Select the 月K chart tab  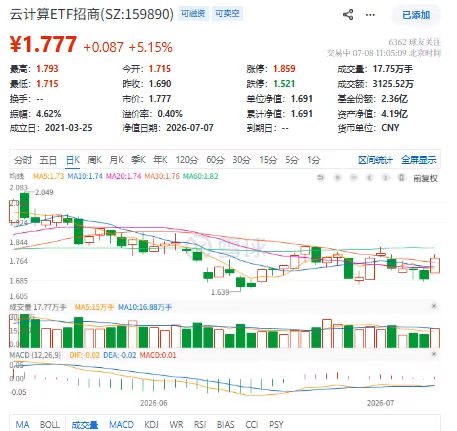coord(116,160)
